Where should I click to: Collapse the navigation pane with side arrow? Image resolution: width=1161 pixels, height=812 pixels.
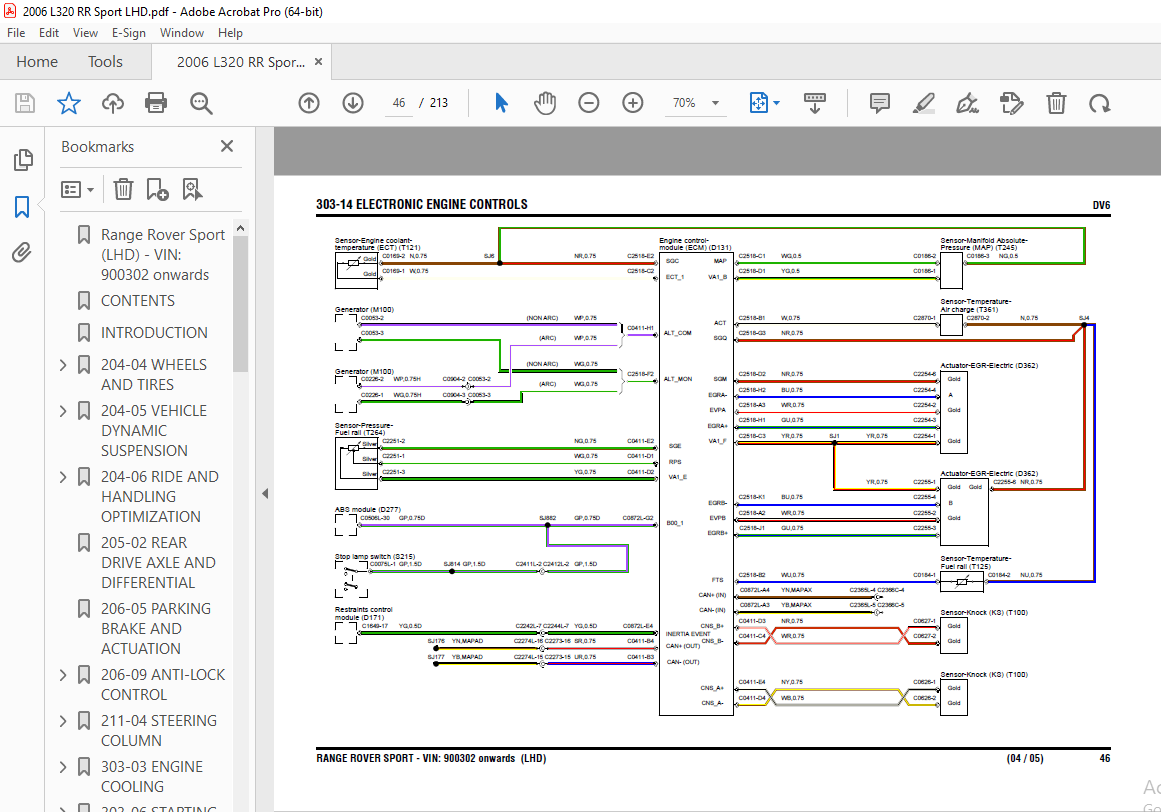pos(265,494)
